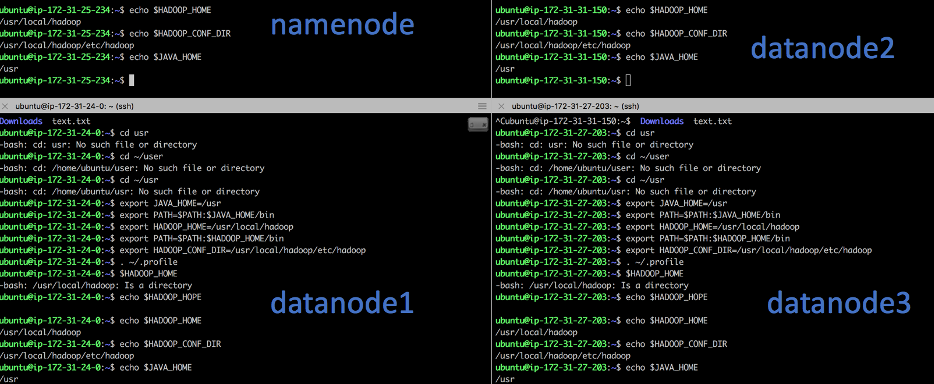Click 'cd usr' command in ip-172-31-24-0 pane

[134, 133]
